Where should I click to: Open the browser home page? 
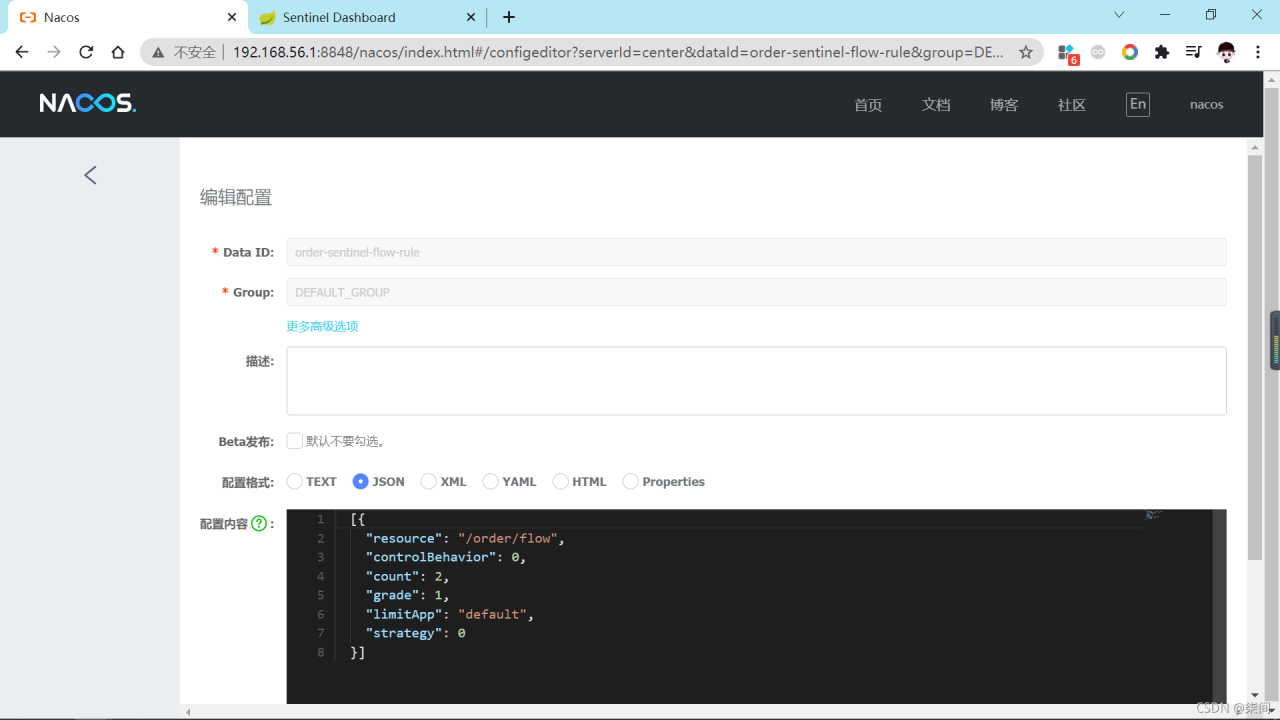118,52
